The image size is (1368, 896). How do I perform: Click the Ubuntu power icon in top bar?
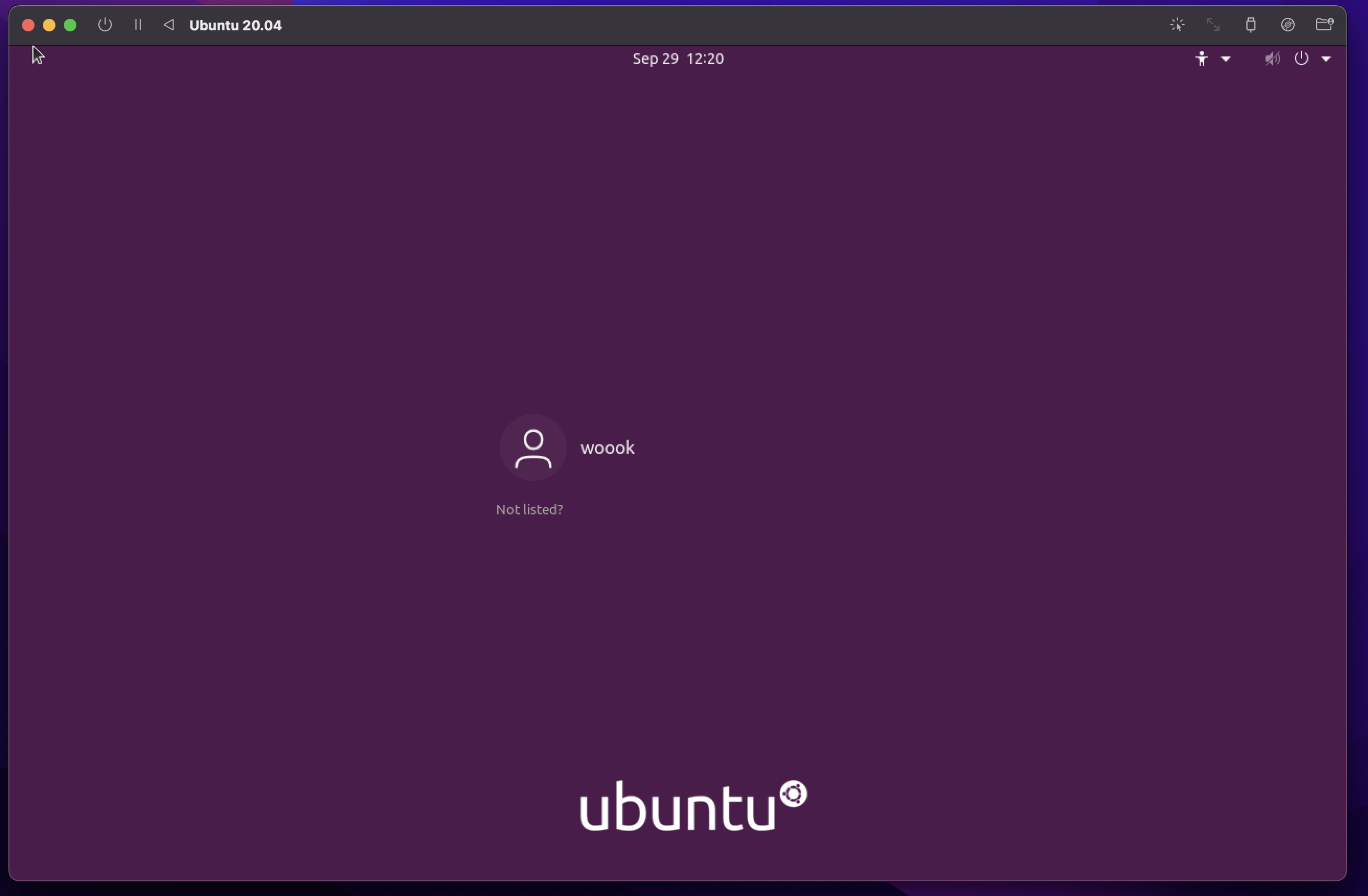click(x=1301, y=59)
